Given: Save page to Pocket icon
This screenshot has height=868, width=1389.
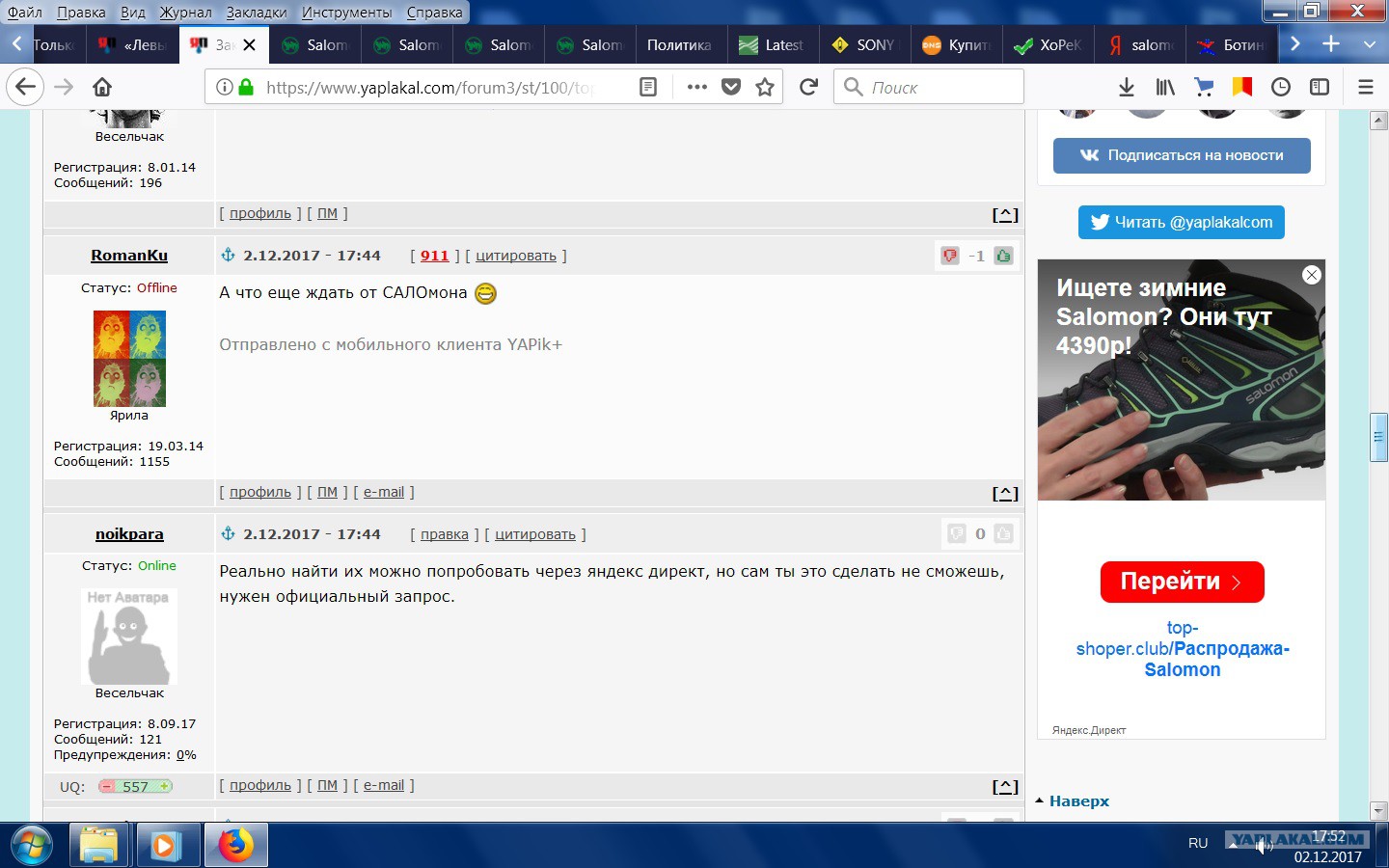Looking at the screenshot, I should pos(731,87).
